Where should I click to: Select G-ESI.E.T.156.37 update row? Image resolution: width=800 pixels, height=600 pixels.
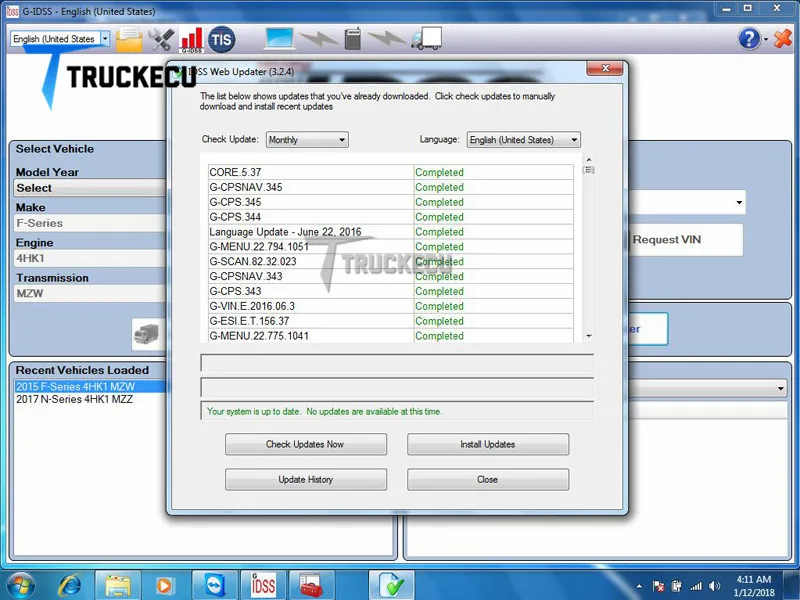(x=390, y=321)
